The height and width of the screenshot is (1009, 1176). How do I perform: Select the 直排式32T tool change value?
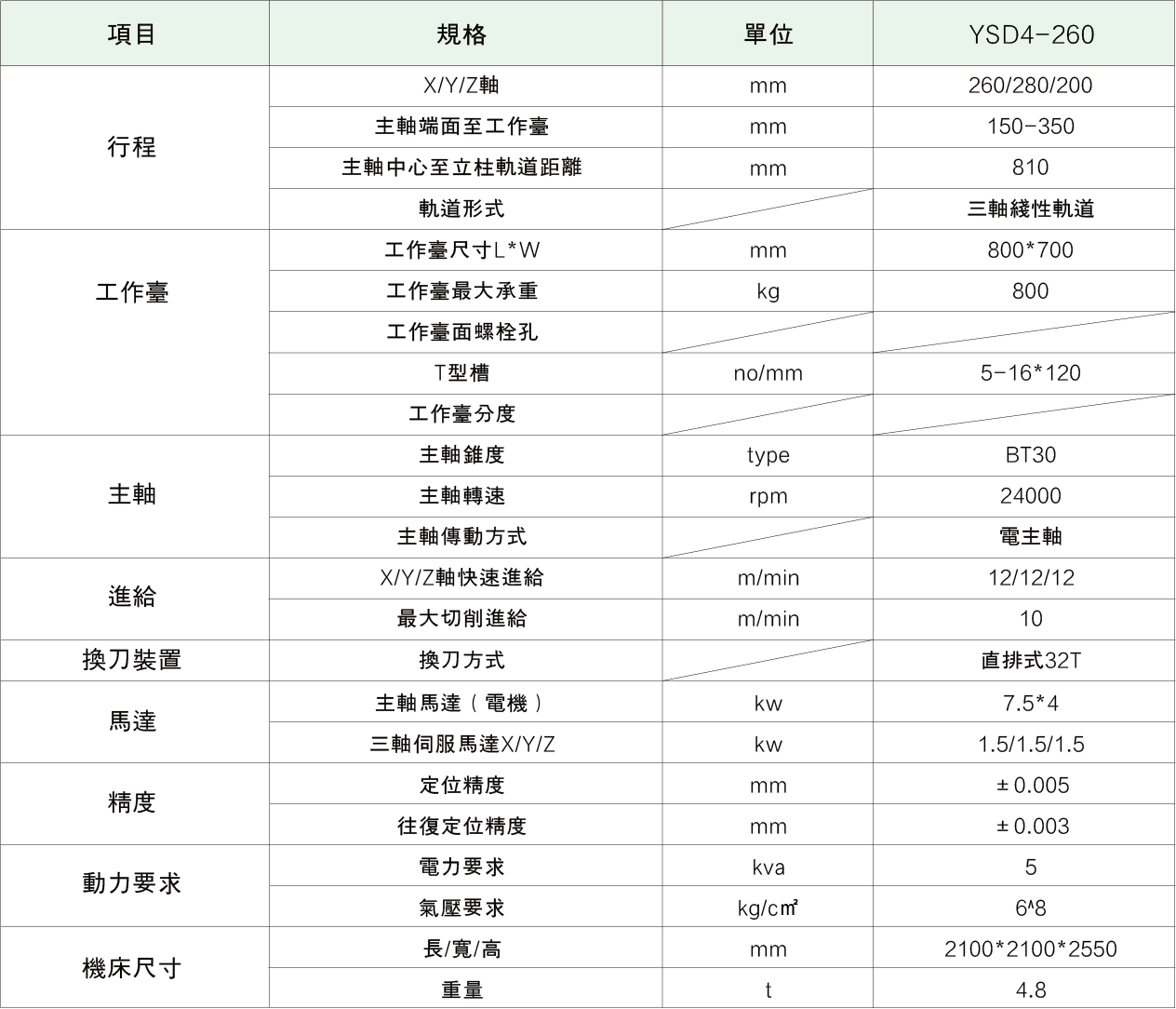[1030, 660]
